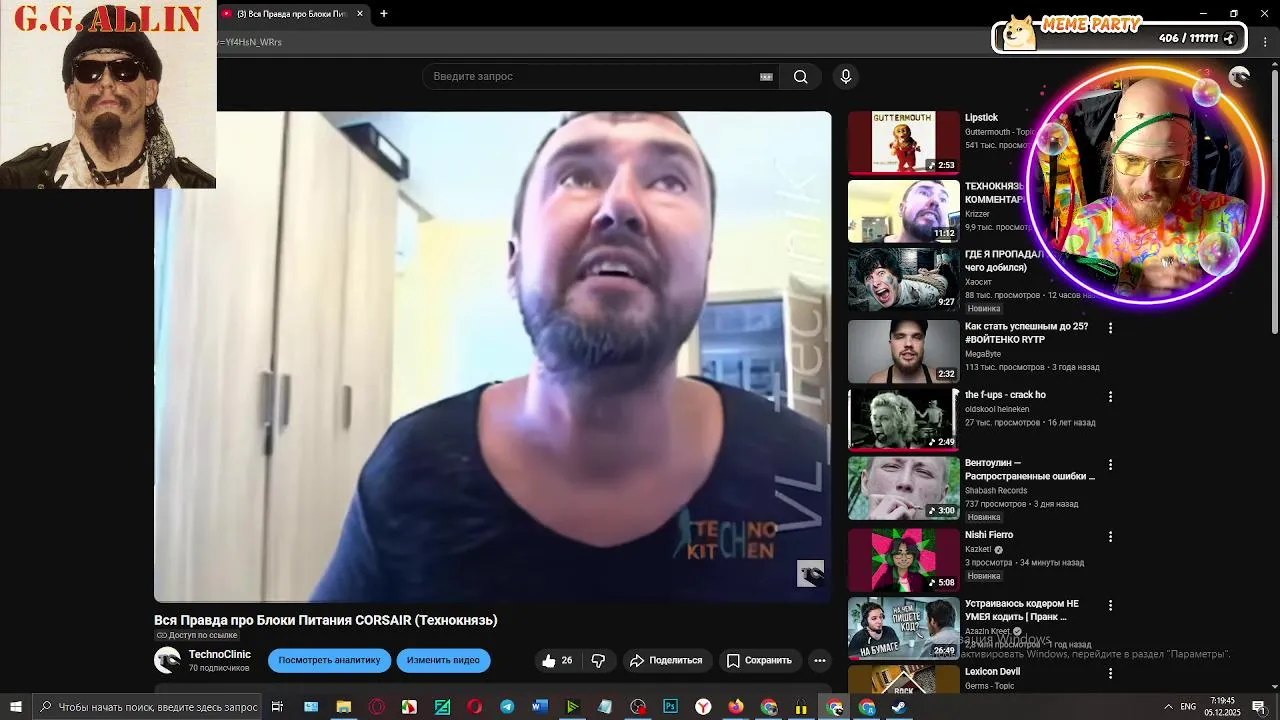Open 'ГДЕ Я ПРОПАДАЛ' video thumbnail

[903, 279]
